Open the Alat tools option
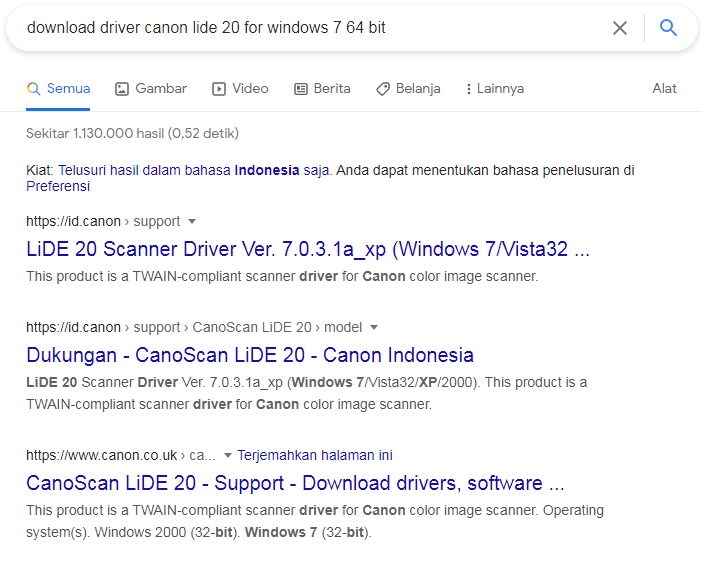Screen dimensions: 702x569 point(664,89)
